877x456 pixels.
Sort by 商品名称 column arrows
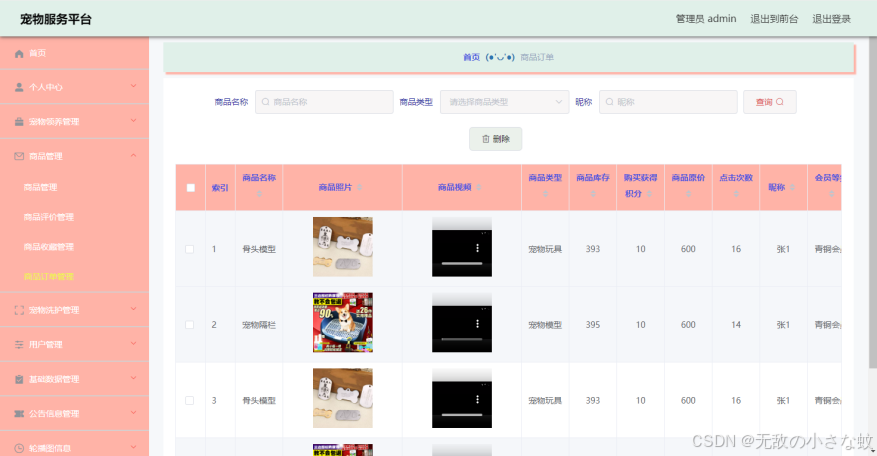[259, 194]
